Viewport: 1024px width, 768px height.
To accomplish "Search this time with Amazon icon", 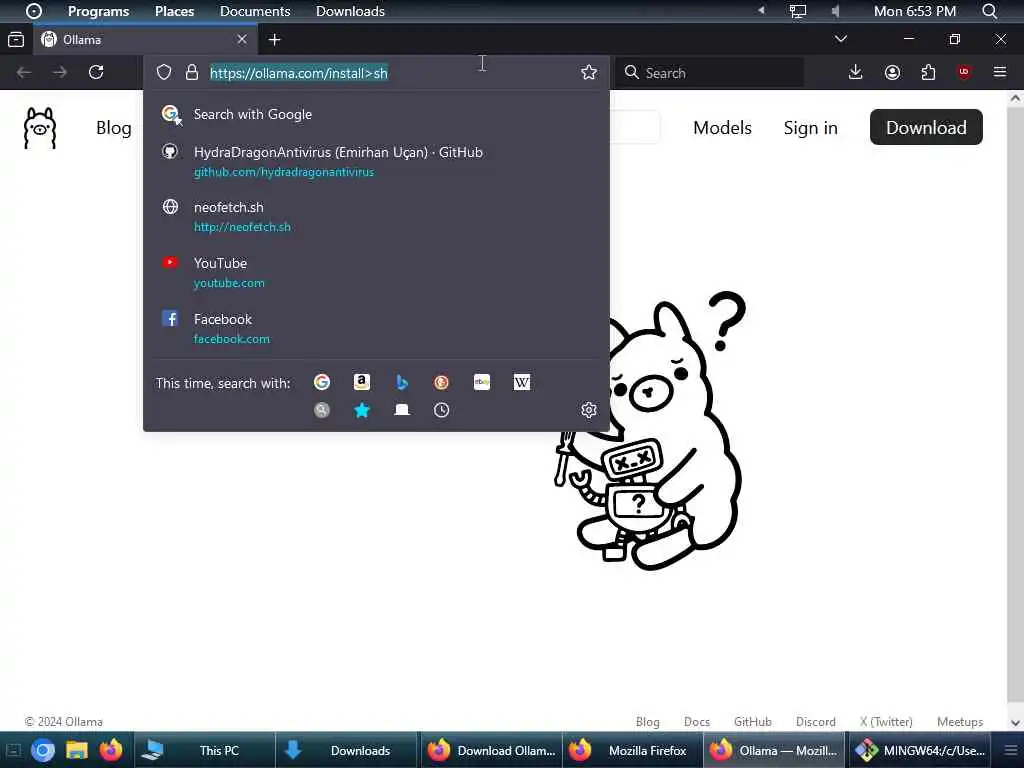I will pos(361,382).
